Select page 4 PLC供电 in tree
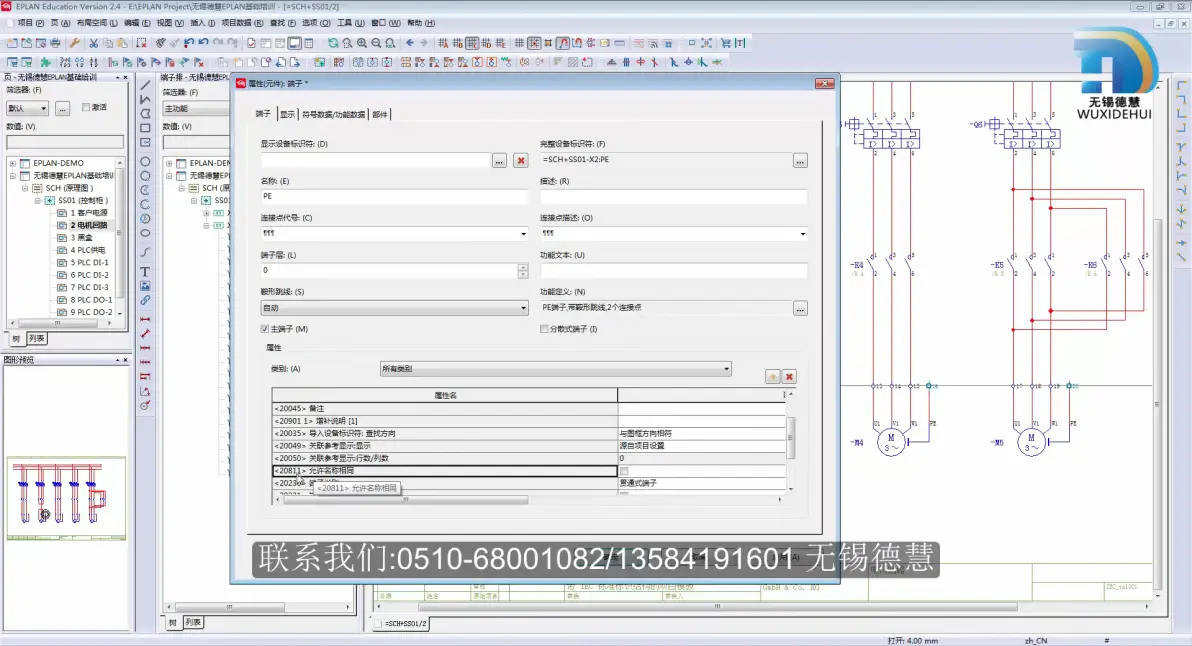1192x646 pixels. click(x=88, y=250)
